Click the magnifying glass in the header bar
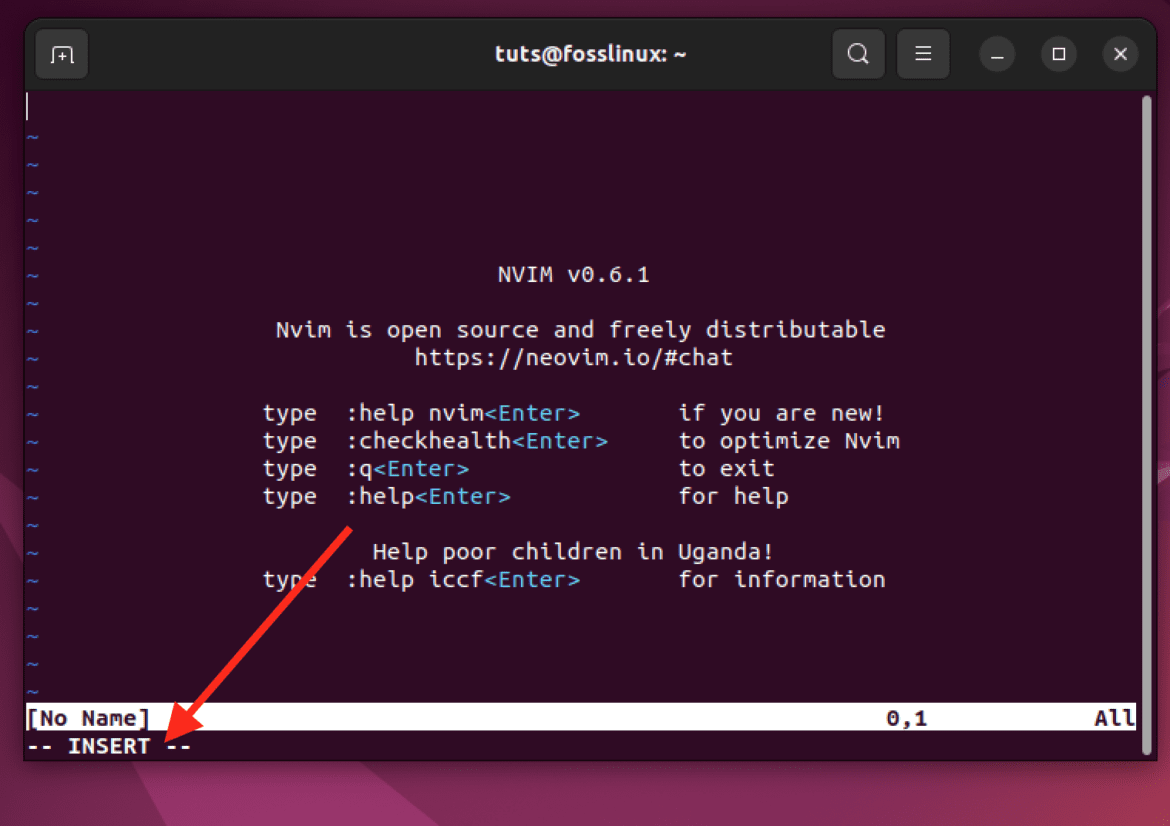Viewport: 1170px width, 826px height. 858,54
